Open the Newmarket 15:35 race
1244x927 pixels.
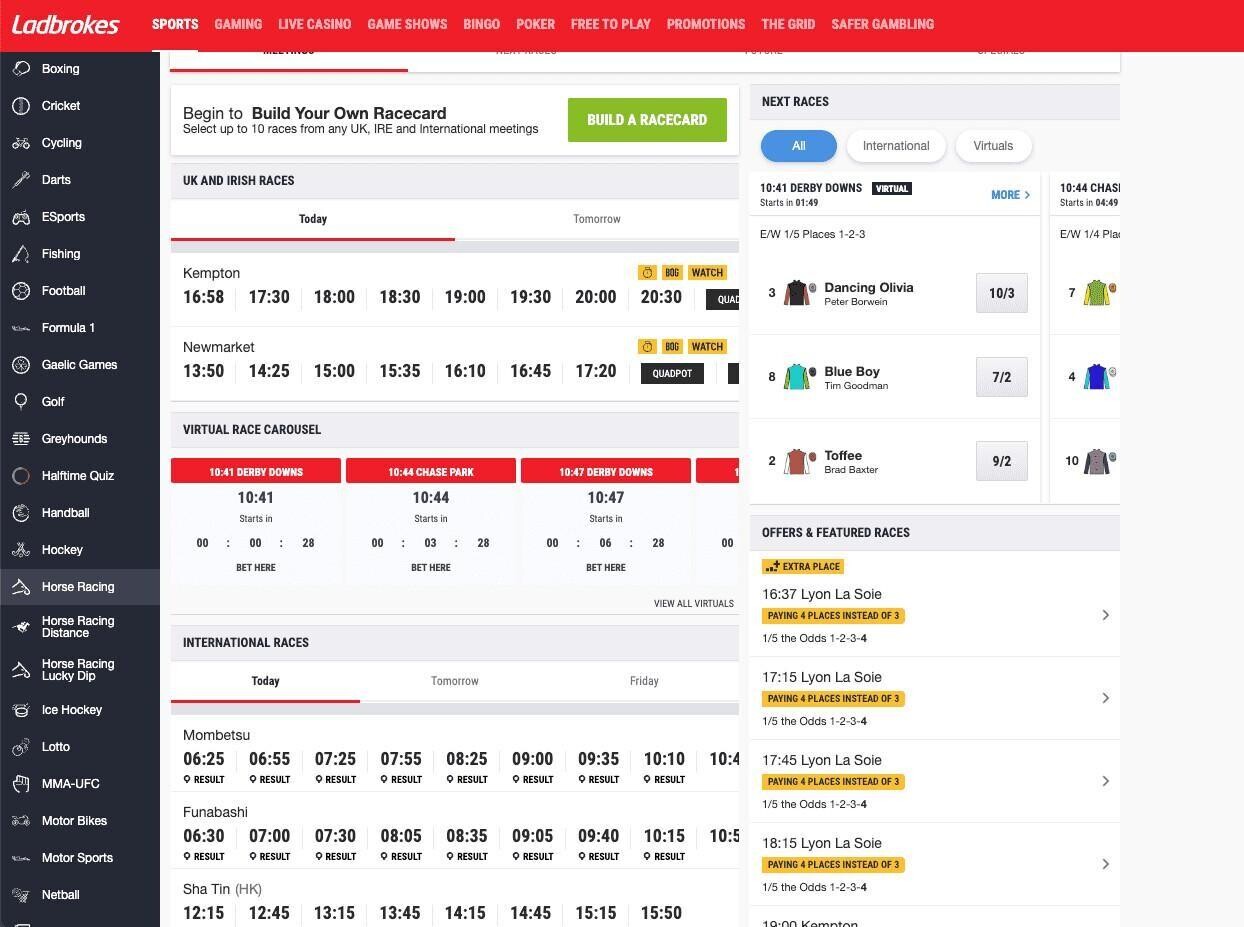(x=400, y=371)
